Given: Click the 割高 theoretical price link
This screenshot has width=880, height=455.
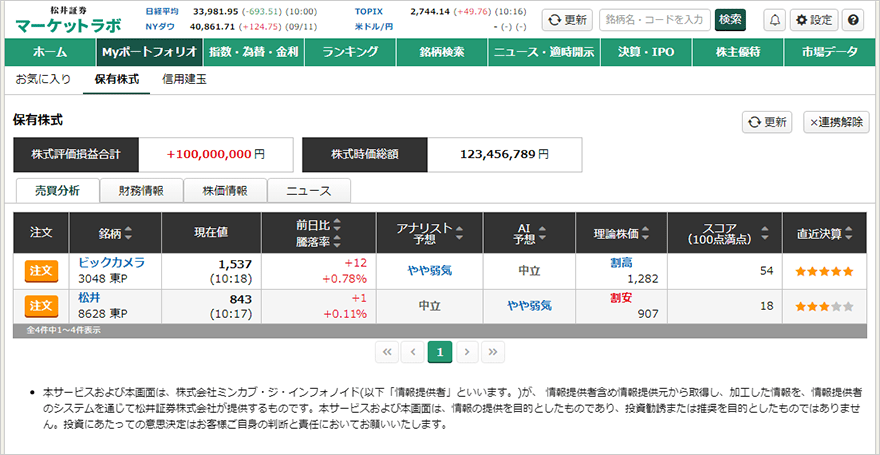Looking at the screenshot, I should point(621,263).
